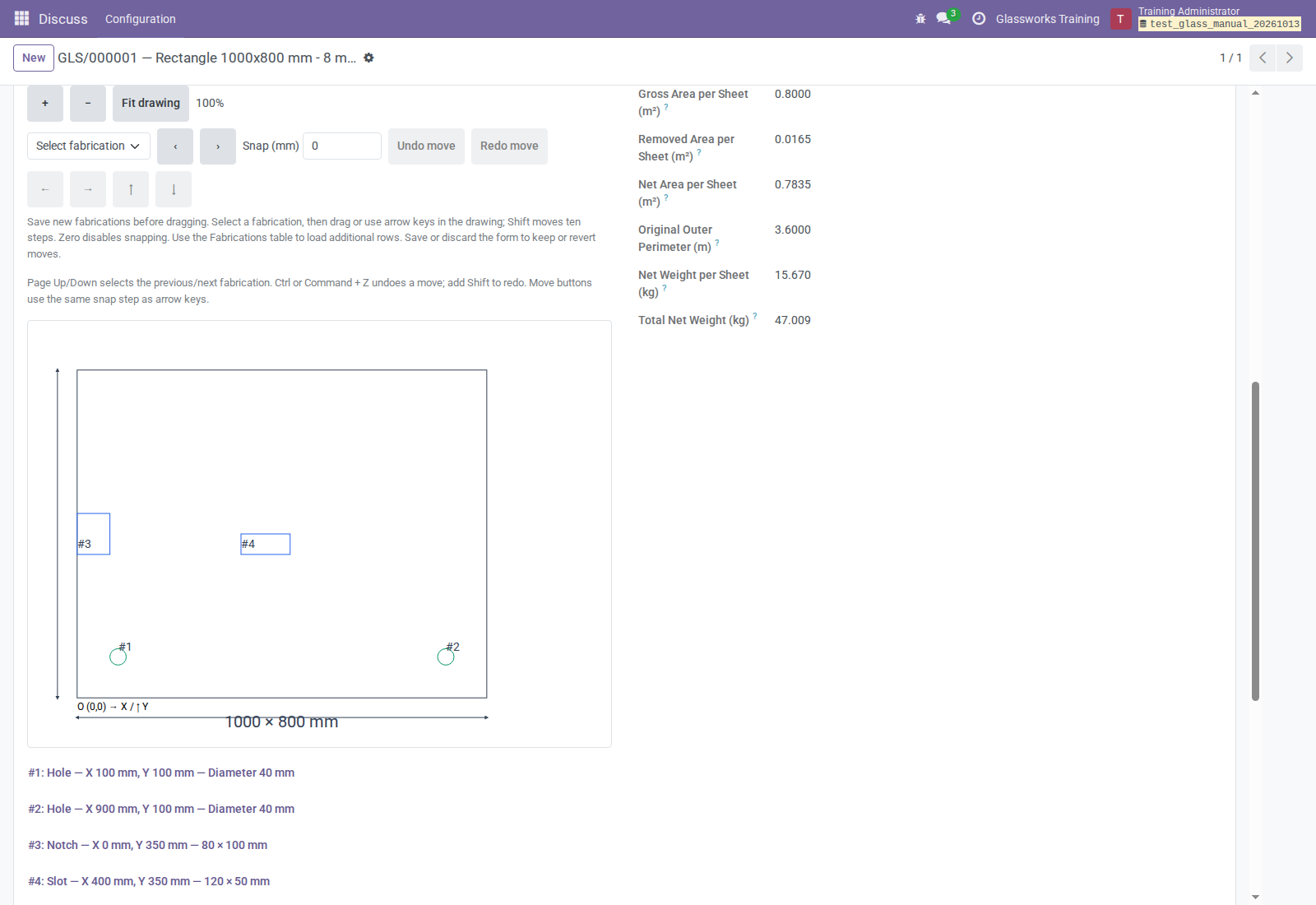1316x905 pixels.
Task: Open the debug bug icon
Action: point(920,19)
